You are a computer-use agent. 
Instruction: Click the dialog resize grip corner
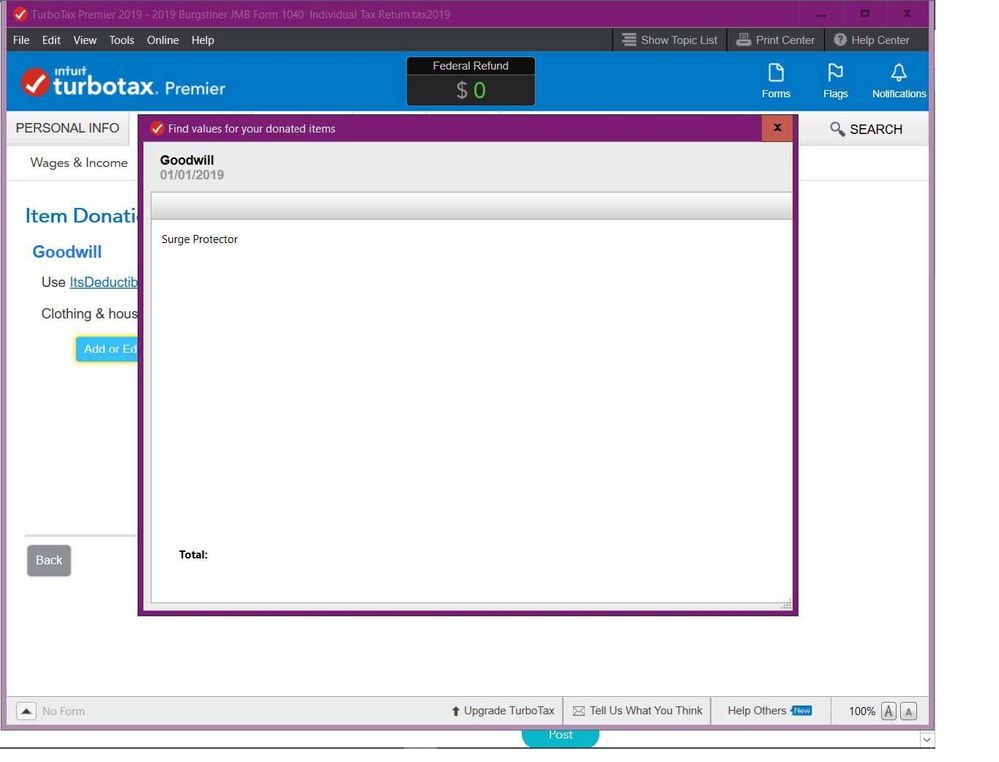[786, 604]
